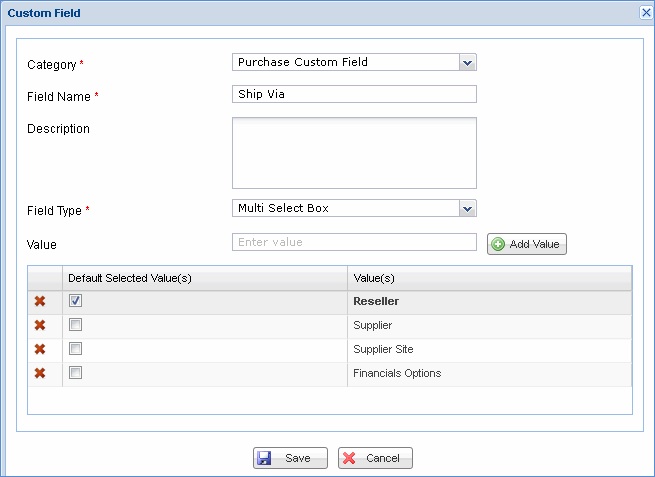Click the Add Value button
Screen dimensions: 655x477
pyautogui.click(x=527, y=244)
